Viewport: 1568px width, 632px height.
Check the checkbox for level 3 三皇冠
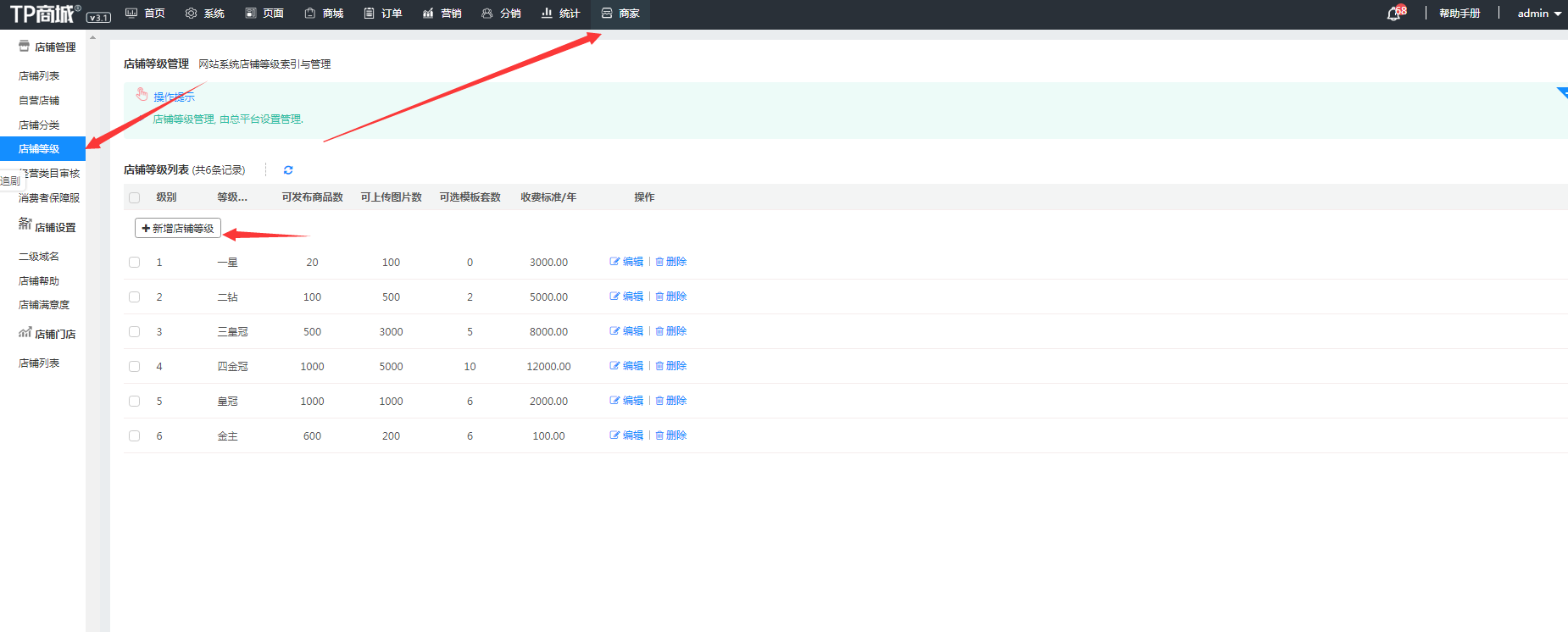(x=134, y=332)
